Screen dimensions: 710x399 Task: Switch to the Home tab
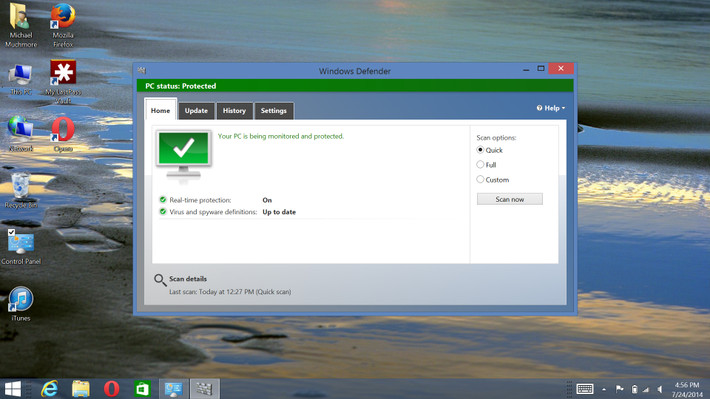[x=160, y=110]
